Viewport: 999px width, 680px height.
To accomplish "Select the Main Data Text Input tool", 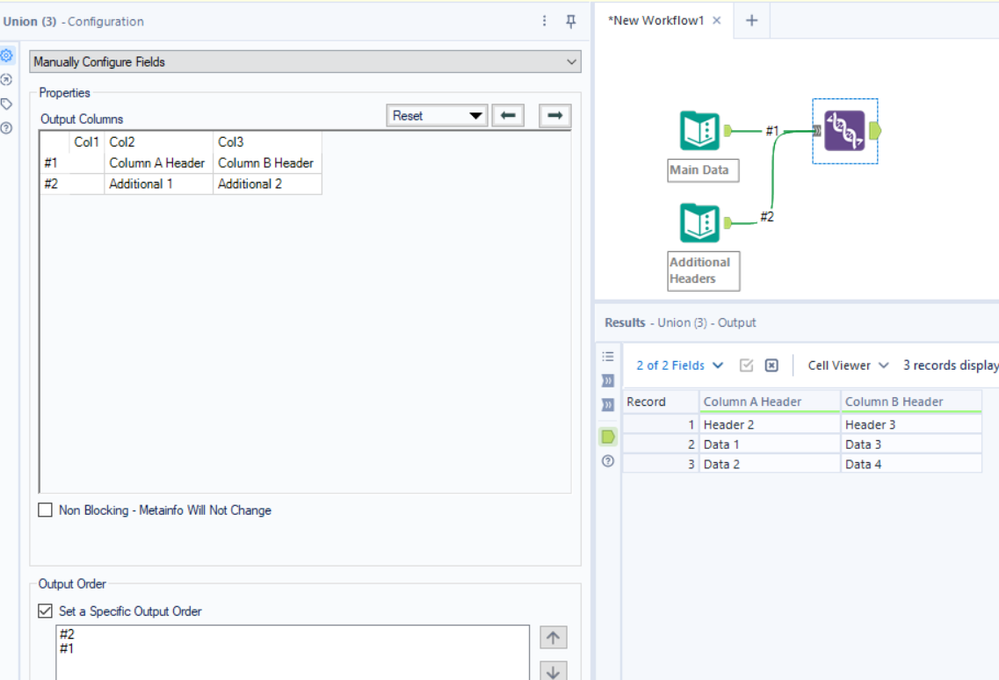I will tap(700, 131).
